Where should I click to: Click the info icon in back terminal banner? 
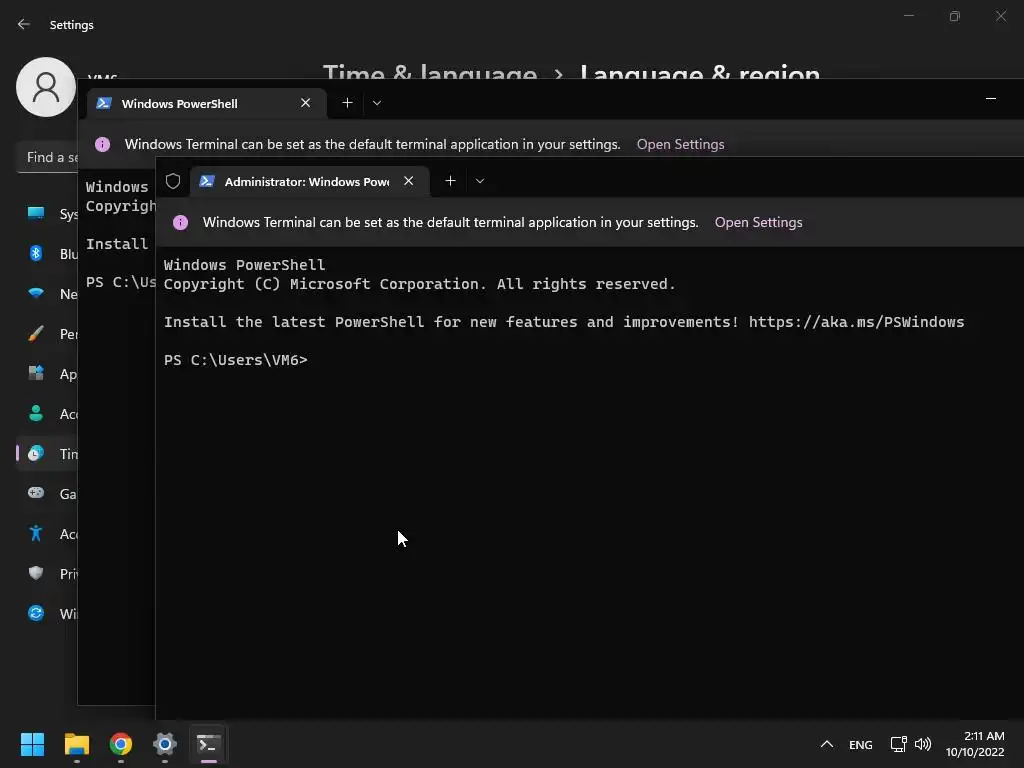pos(103,144)
